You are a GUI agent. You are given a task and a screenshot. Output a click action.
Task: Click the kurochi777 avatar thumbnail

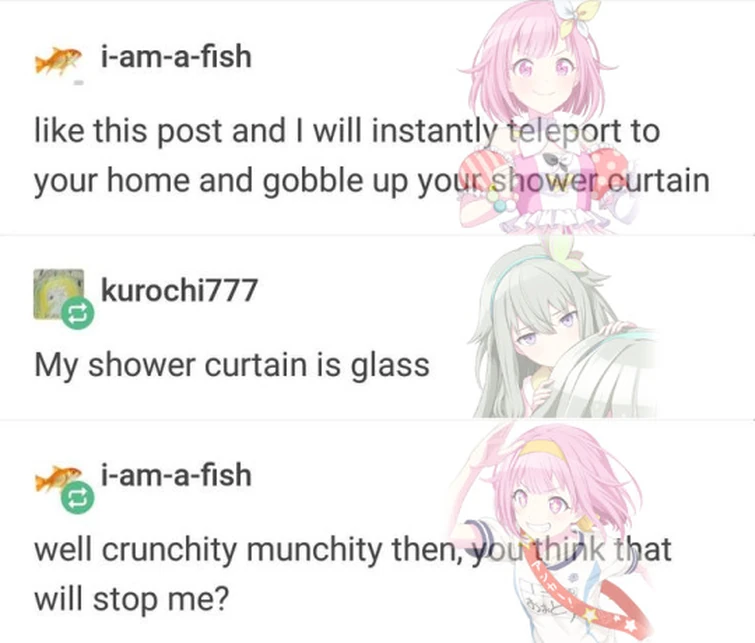pyautogui.click(x=58, y=294)
